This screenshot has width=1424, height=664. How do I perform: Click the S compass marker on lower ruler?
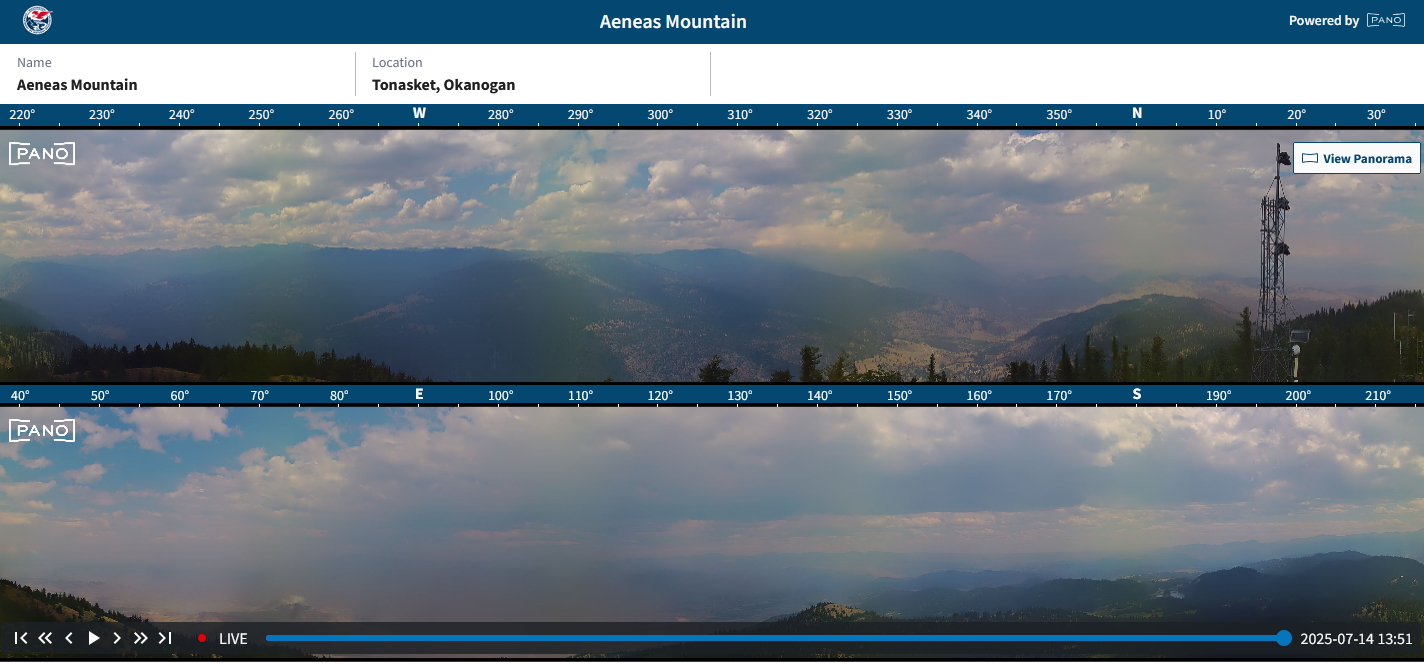coord(1137,395)
